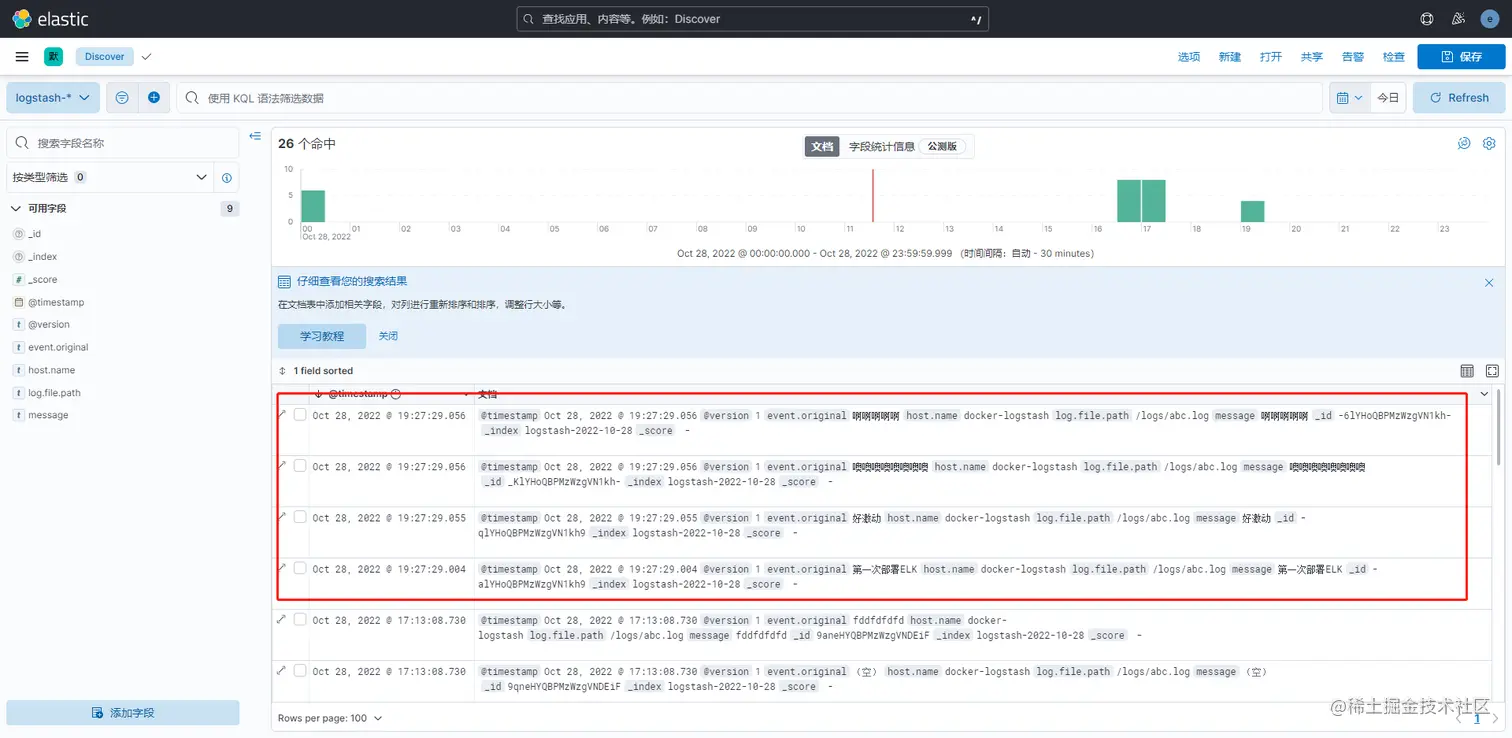
Task: Click 添加字段 button
Action: click(123, 713)
